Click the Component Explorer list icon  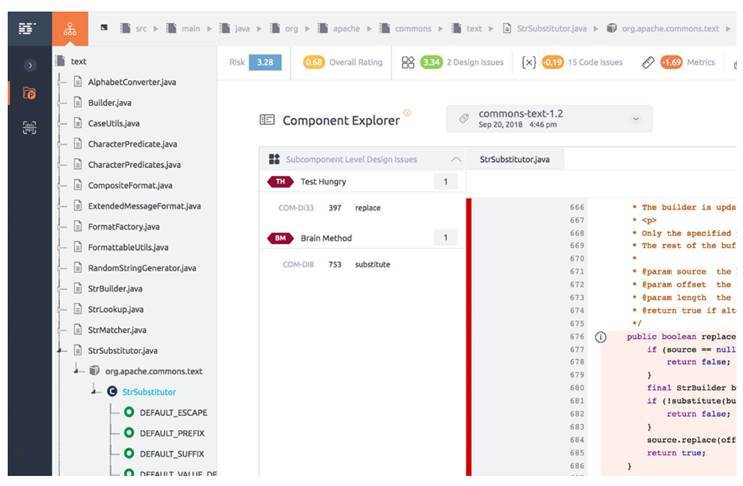267,120
